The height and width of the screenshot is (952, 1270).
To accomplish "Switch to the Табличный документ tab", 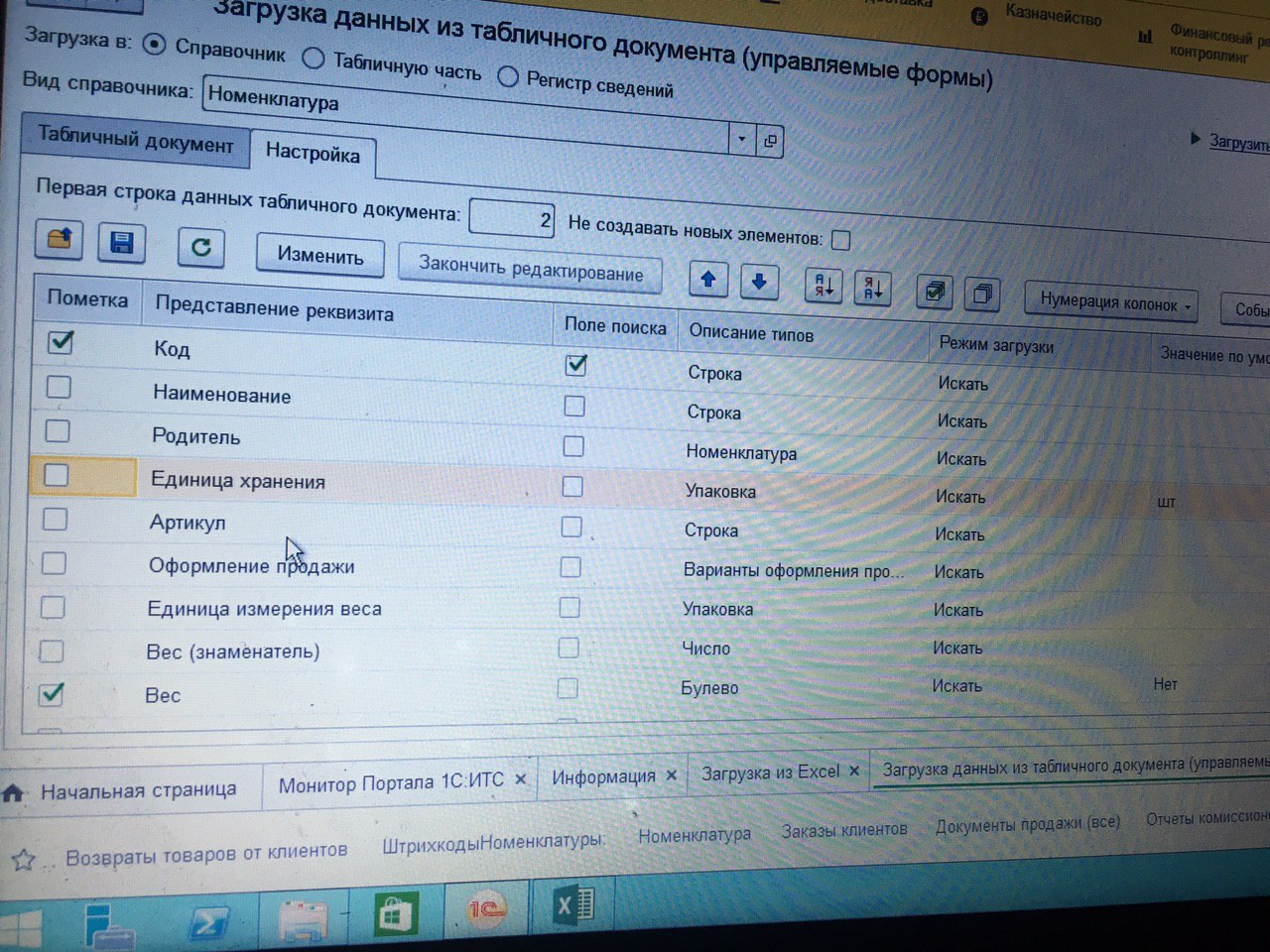I will point(135,140).
